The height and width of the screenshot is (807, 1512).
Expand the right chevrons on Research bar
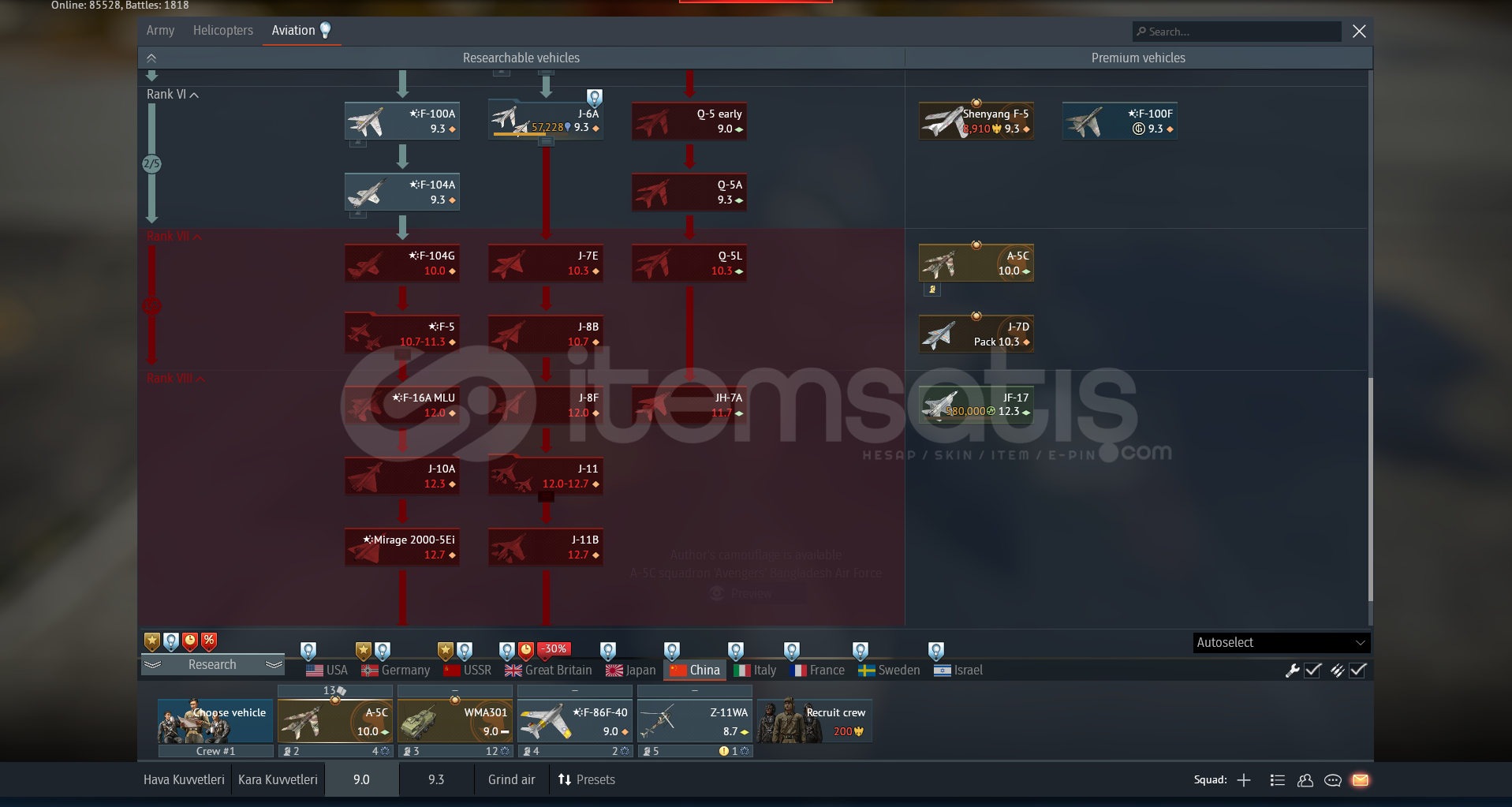coord(274,665)
